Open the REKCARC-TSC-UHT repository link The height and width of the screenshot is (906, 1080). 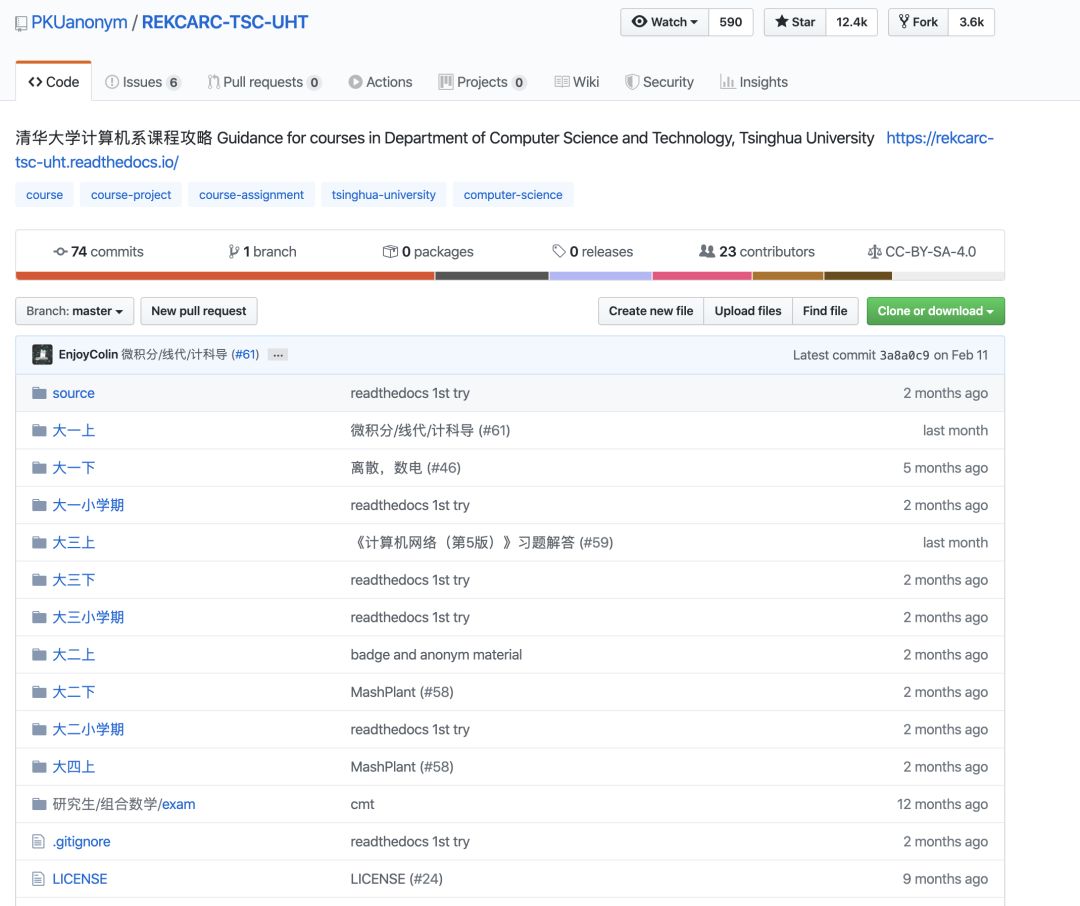click(x=225, y=22)
